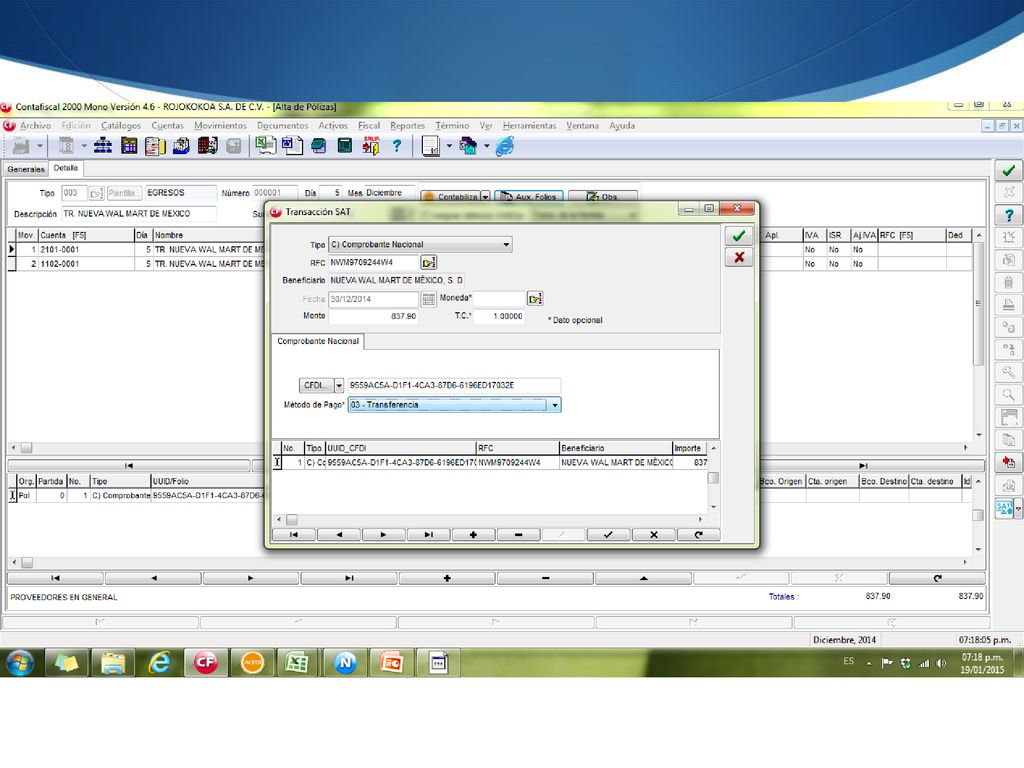The width and height of the screenshot is (1024, 768).
Task: Open dropdown arrow beside SAT sidebar icon
Action: [x=1017, y=508]
